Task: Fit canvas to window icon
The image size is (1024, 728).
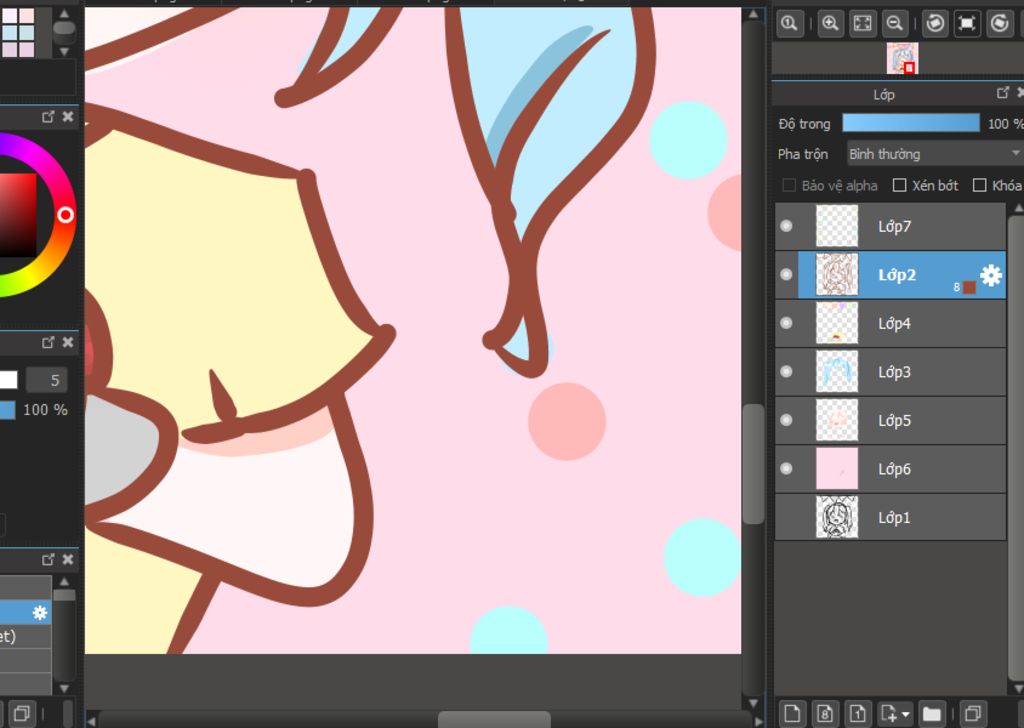Action: [x=862, y=23]
